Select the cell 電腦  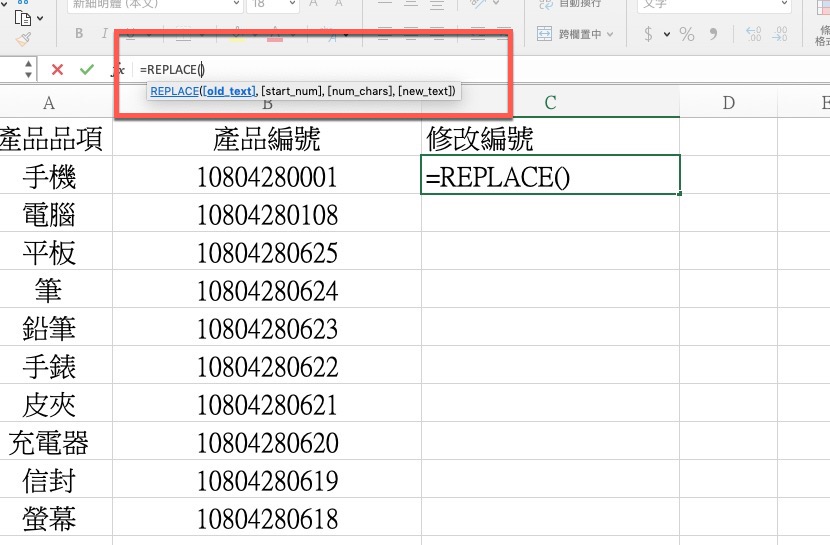pos(56,214)
